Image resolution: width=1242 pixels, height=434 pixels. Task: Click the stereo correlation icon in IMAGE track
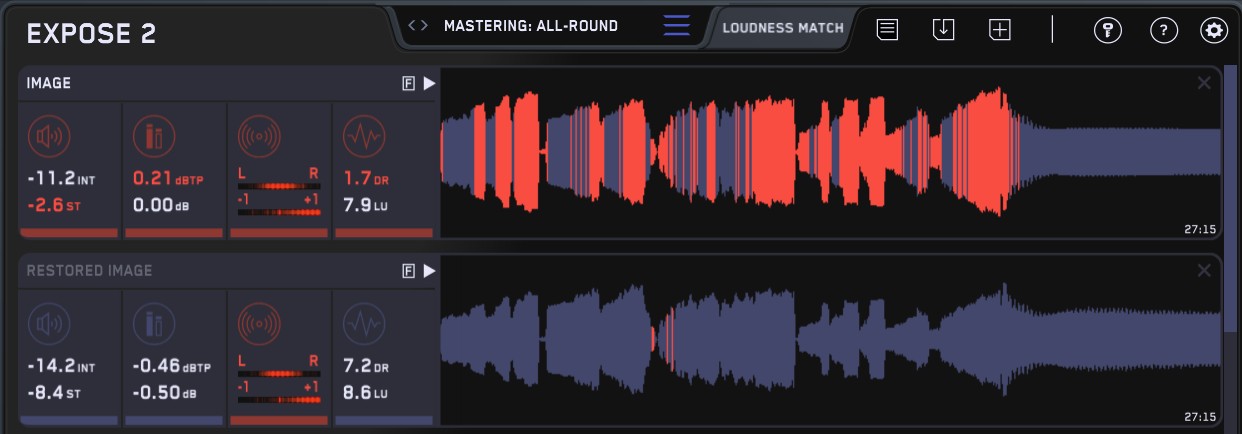258,135
